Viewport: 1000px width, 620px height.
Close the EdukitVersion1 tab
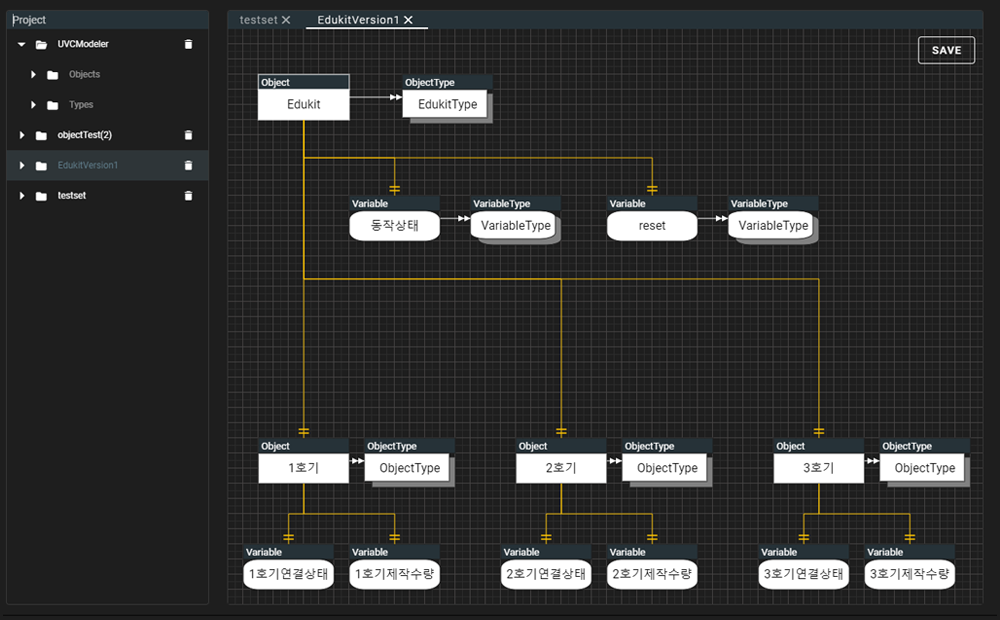point(408,20)
